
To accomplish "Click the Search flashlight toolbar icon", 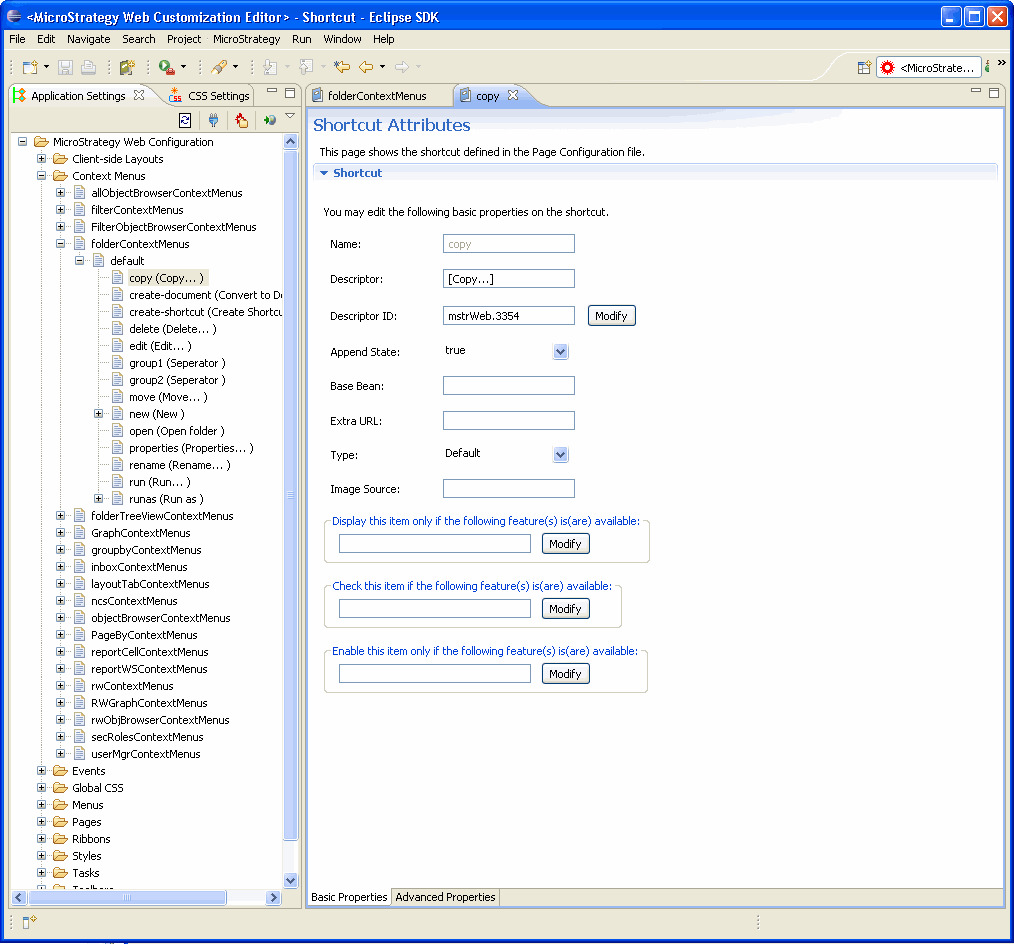I will click(219, 67).
